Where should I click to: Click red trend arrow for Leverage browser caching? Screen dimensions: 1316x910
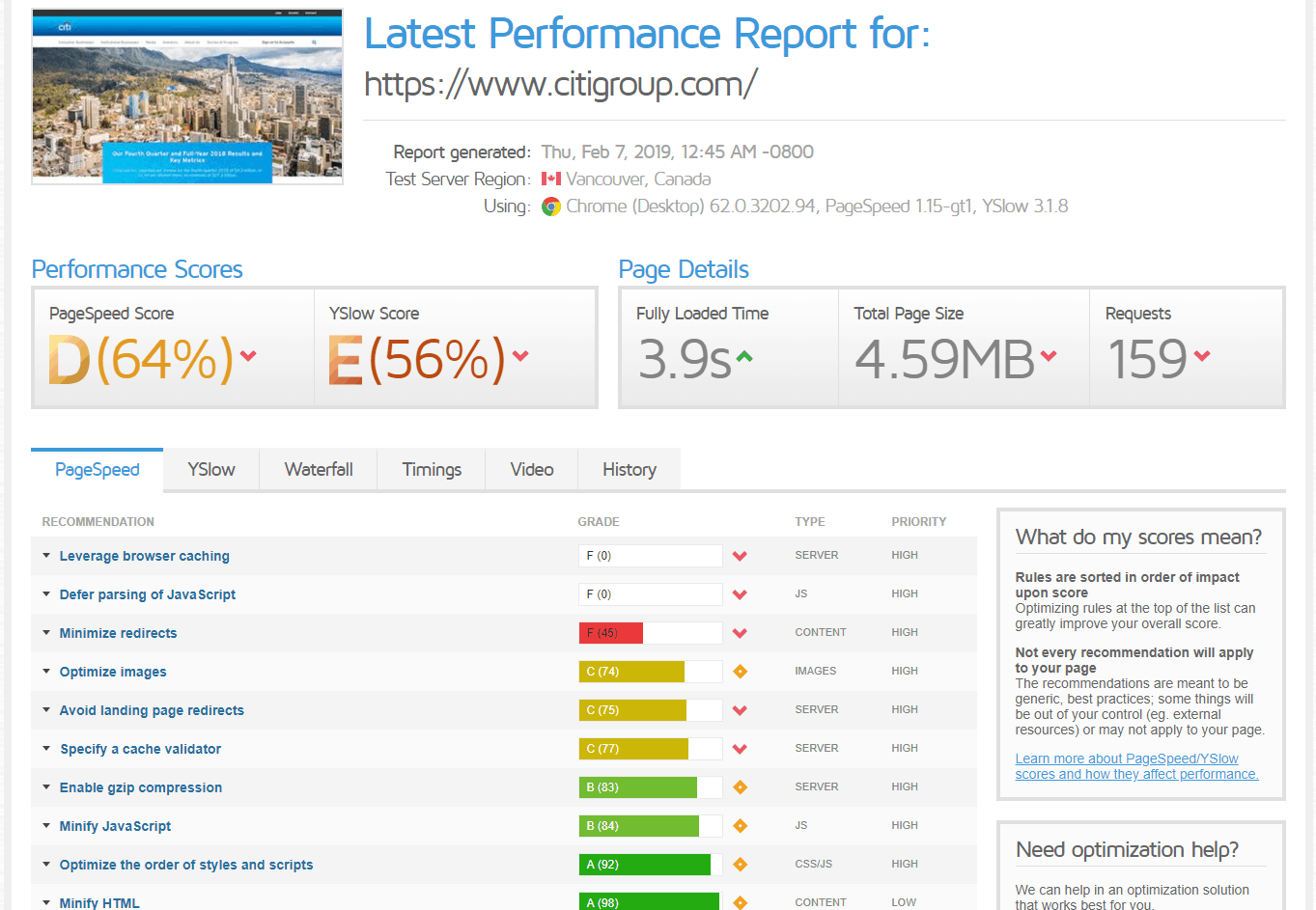coord(740,556)
